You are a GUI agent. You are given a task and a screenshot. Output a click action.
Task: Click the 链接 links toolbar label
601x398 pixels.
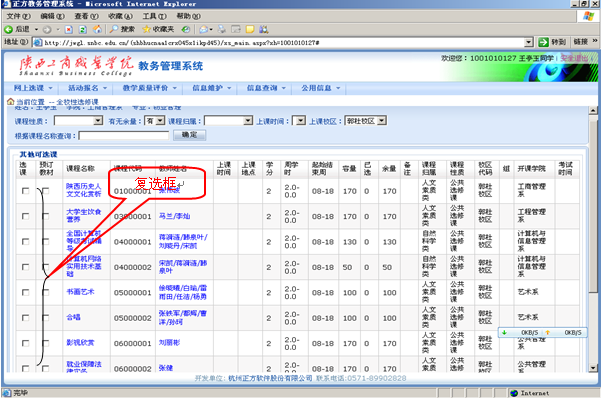581,42
